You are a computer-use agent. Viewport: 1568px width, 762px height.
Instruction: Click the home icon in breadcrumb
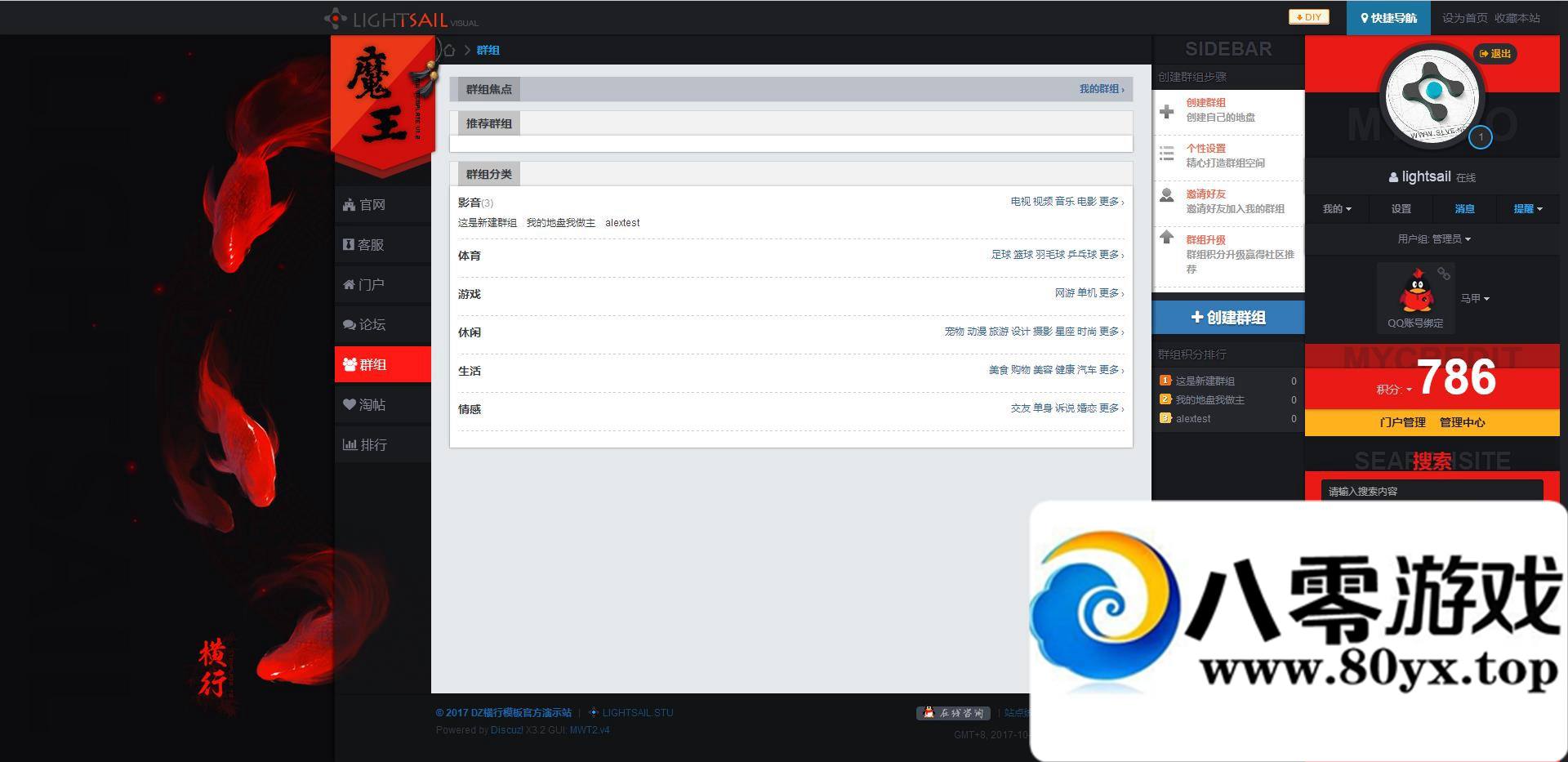[448, 50]
